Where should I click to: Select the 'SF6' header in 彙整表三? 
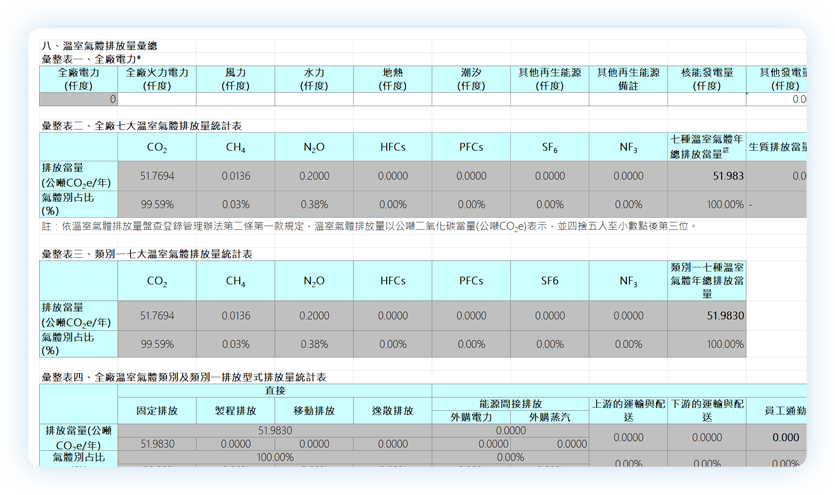(x=550, y=280)
